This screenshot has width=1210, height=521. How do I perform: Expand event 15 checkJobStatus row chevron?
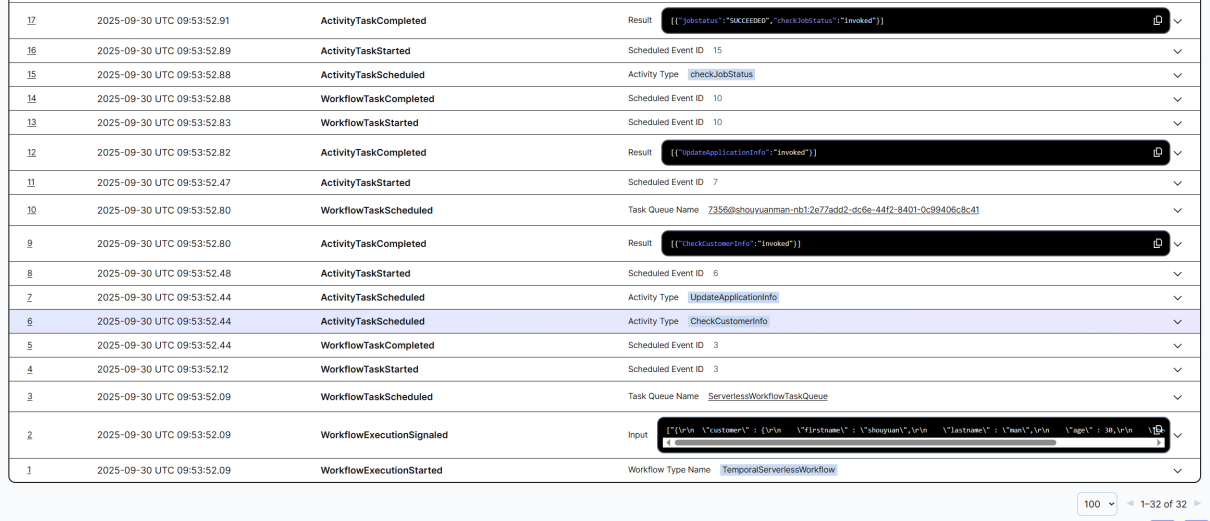[x=1177, y=75]
